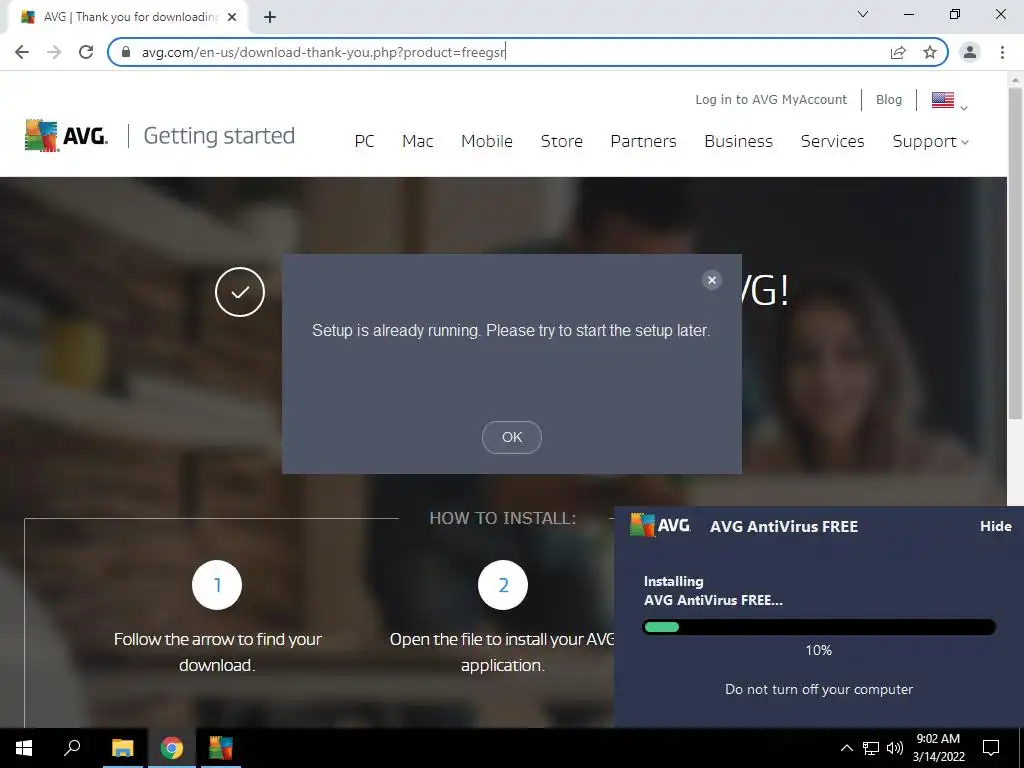The image size is (1024, 768).
Task: Reload the page with refresh icon
Action: pyautogui.click(x=86, y=52)
